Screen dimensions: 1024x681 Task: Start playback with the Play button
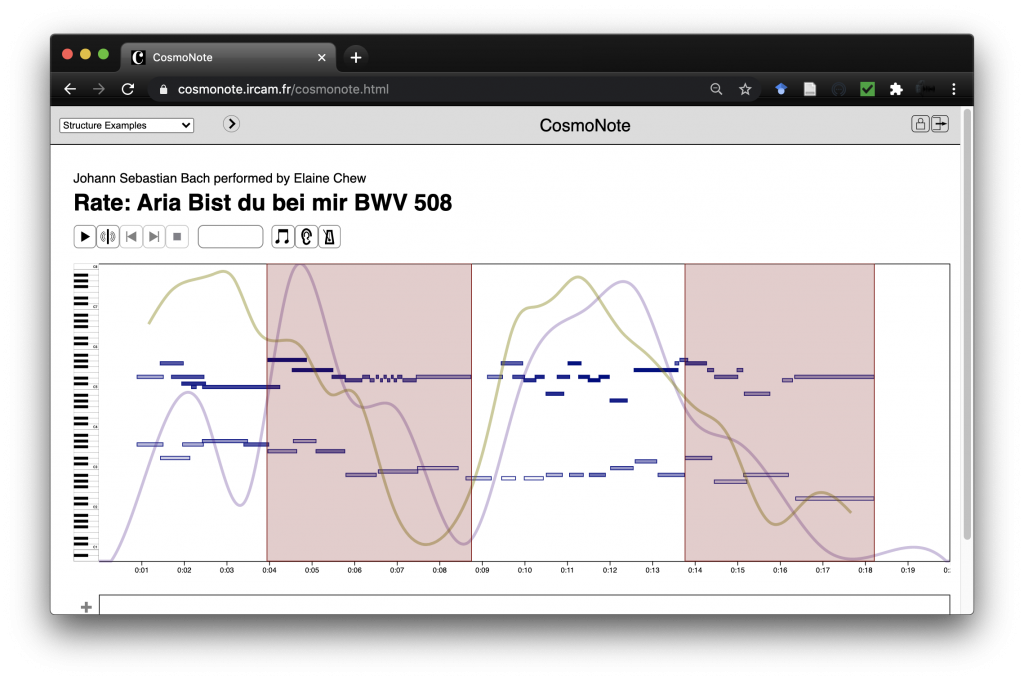point(85,236)
